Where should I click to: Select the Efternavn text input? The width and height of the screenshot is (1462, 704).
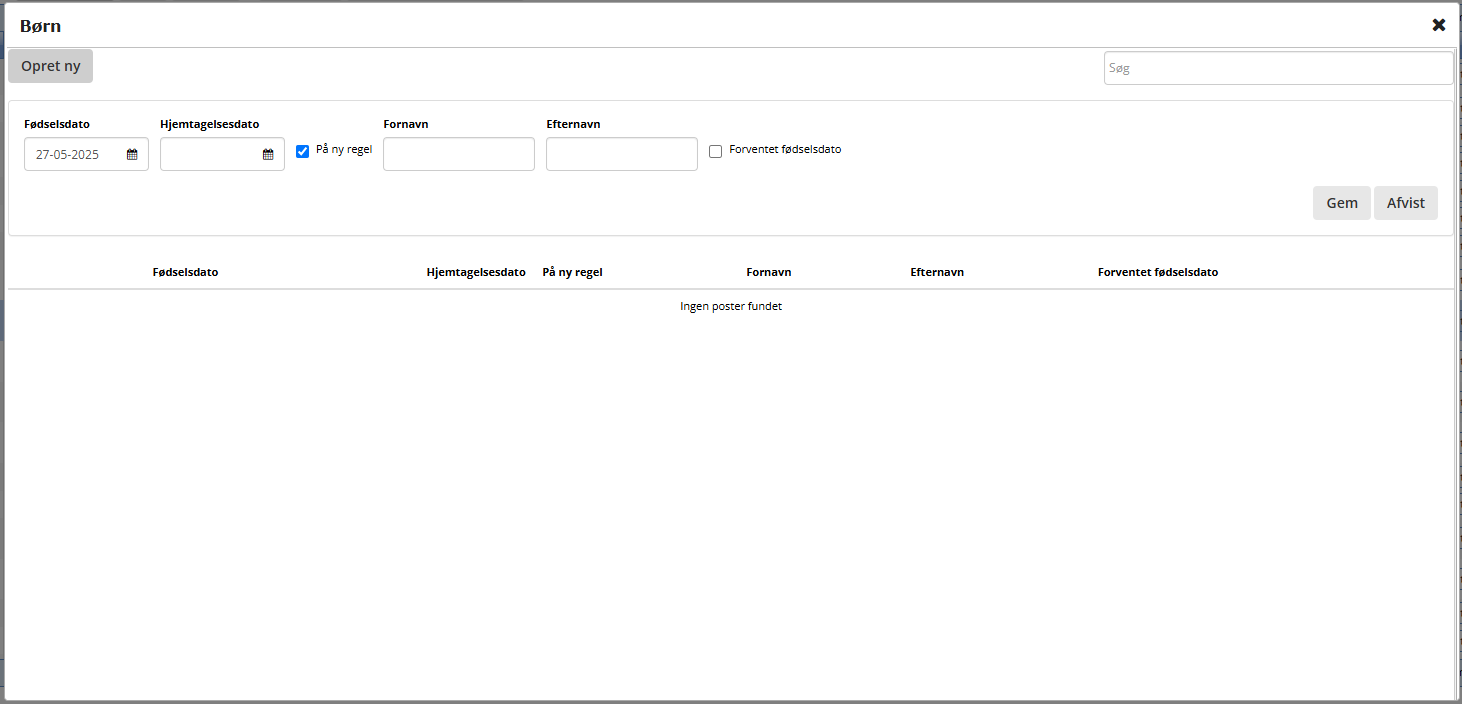621,154
